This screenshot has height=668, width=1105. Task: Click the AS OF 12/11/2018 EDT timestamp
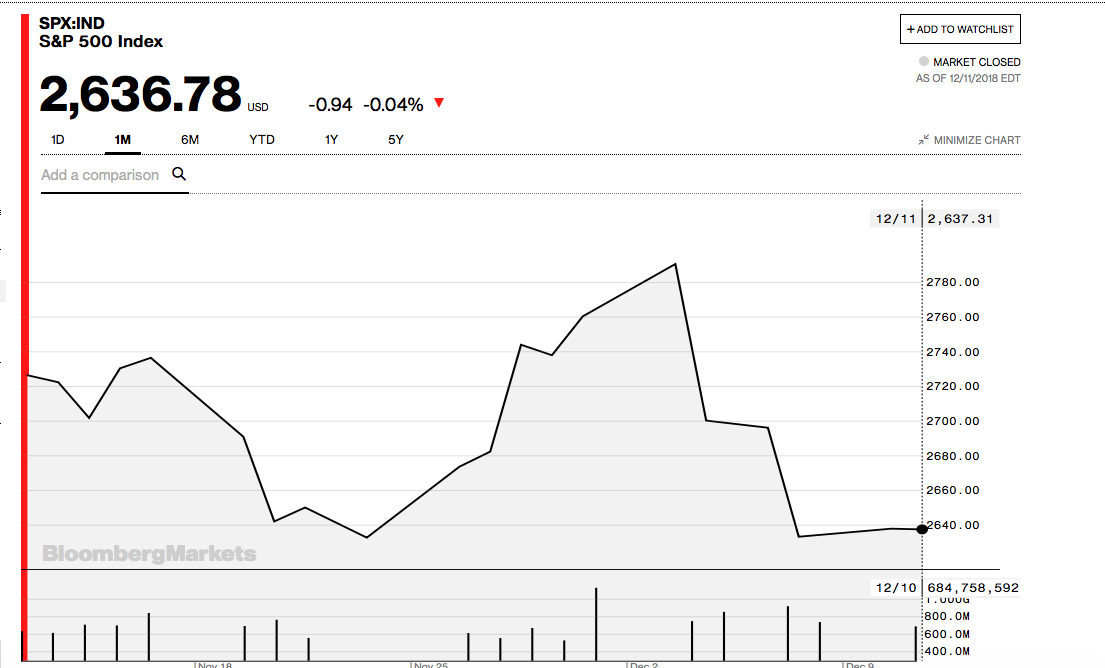pos(968,78)
